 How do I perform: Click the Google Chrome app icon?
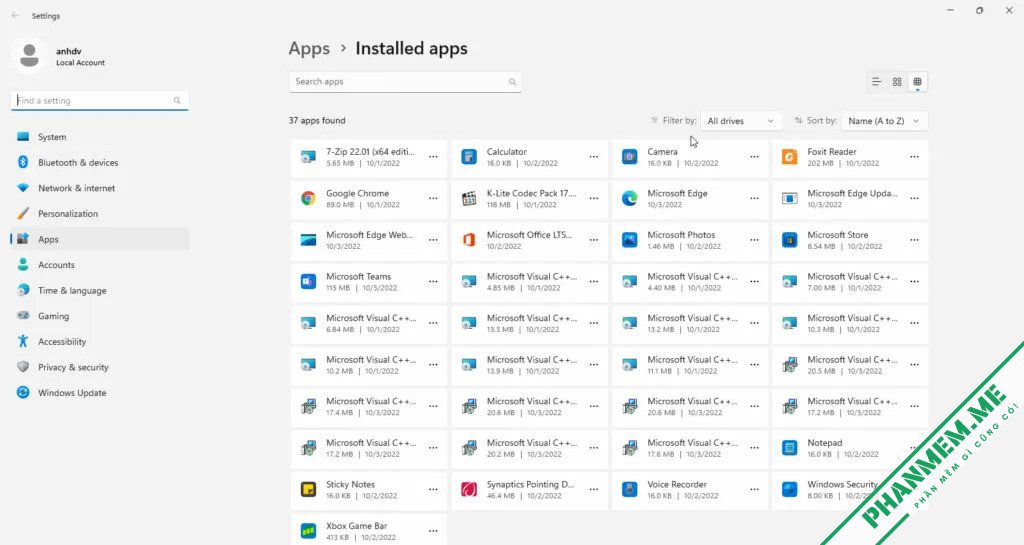click(308, 198)
